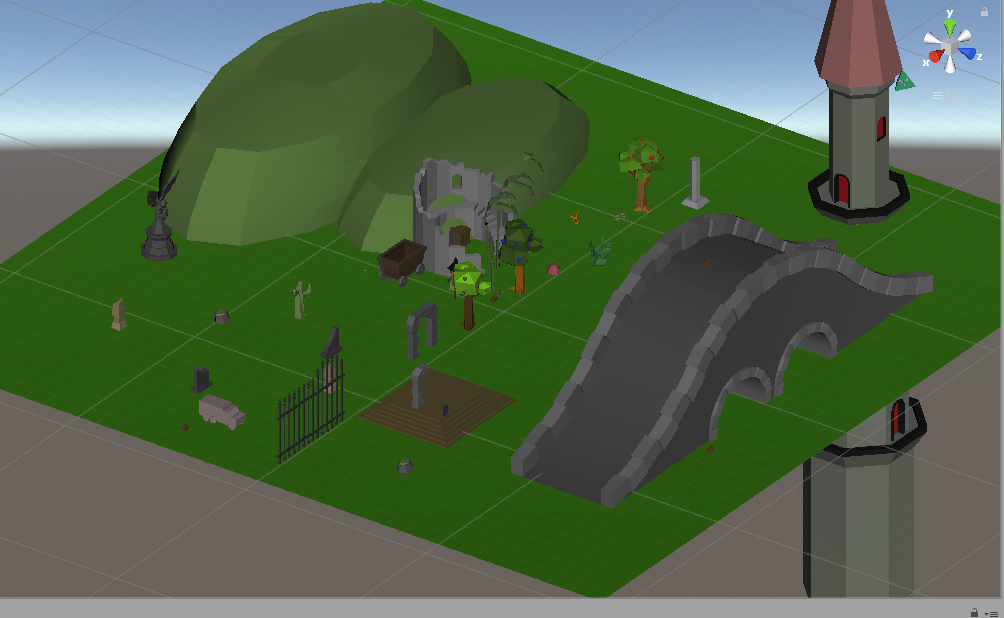Click the white cone beneath the gizmo cube

tap(950, 64)
